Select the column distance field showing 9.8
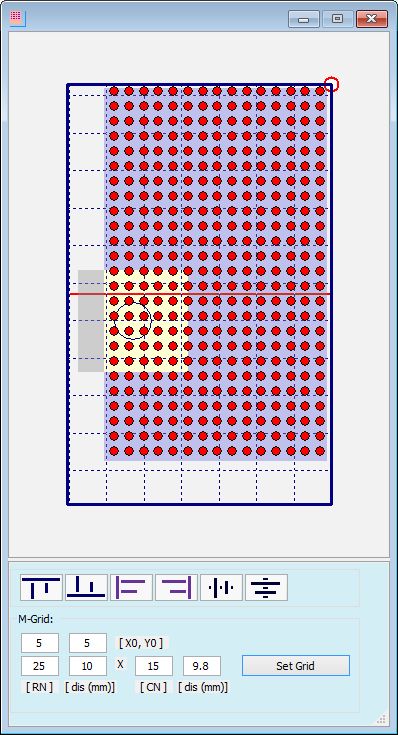 tap(202, 666)
